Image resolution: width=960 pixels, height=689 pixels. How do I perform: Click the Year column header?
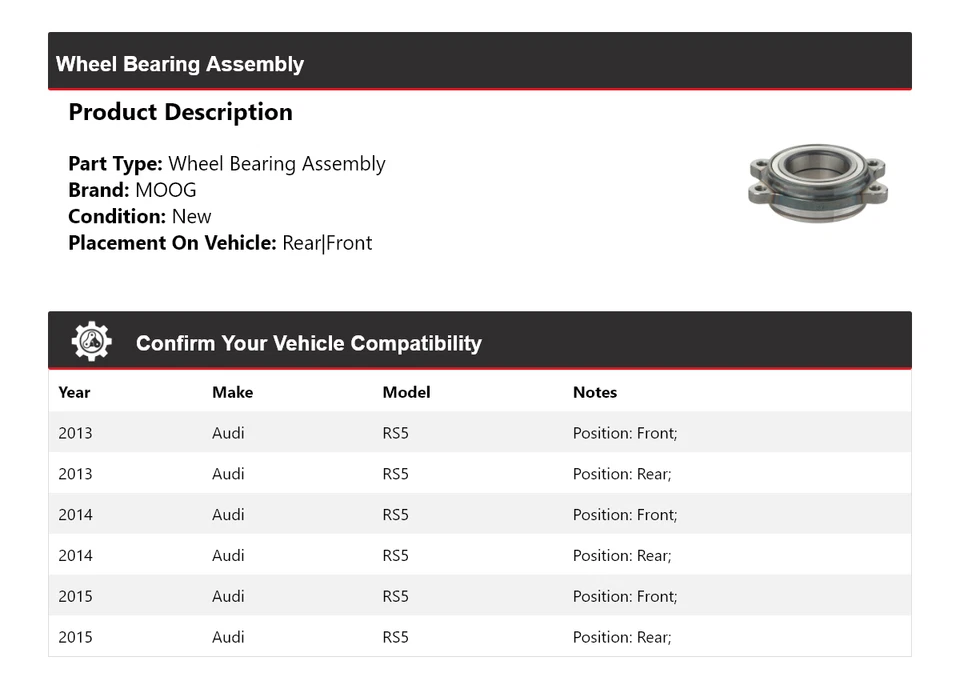click(x=74, y=392)
